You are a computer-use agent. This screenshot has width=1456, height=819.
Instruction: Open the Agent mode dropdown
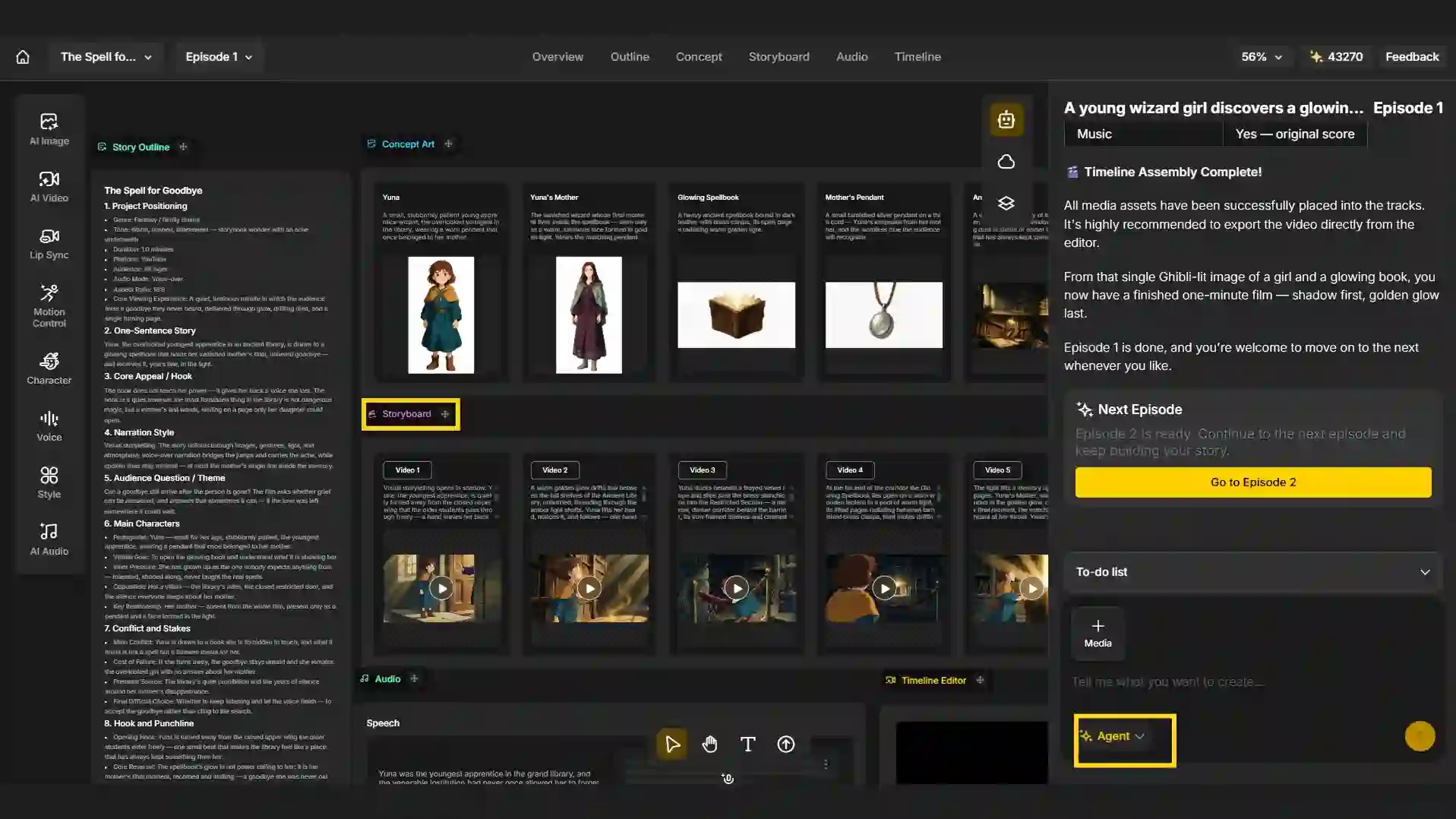click(1113, 736)
